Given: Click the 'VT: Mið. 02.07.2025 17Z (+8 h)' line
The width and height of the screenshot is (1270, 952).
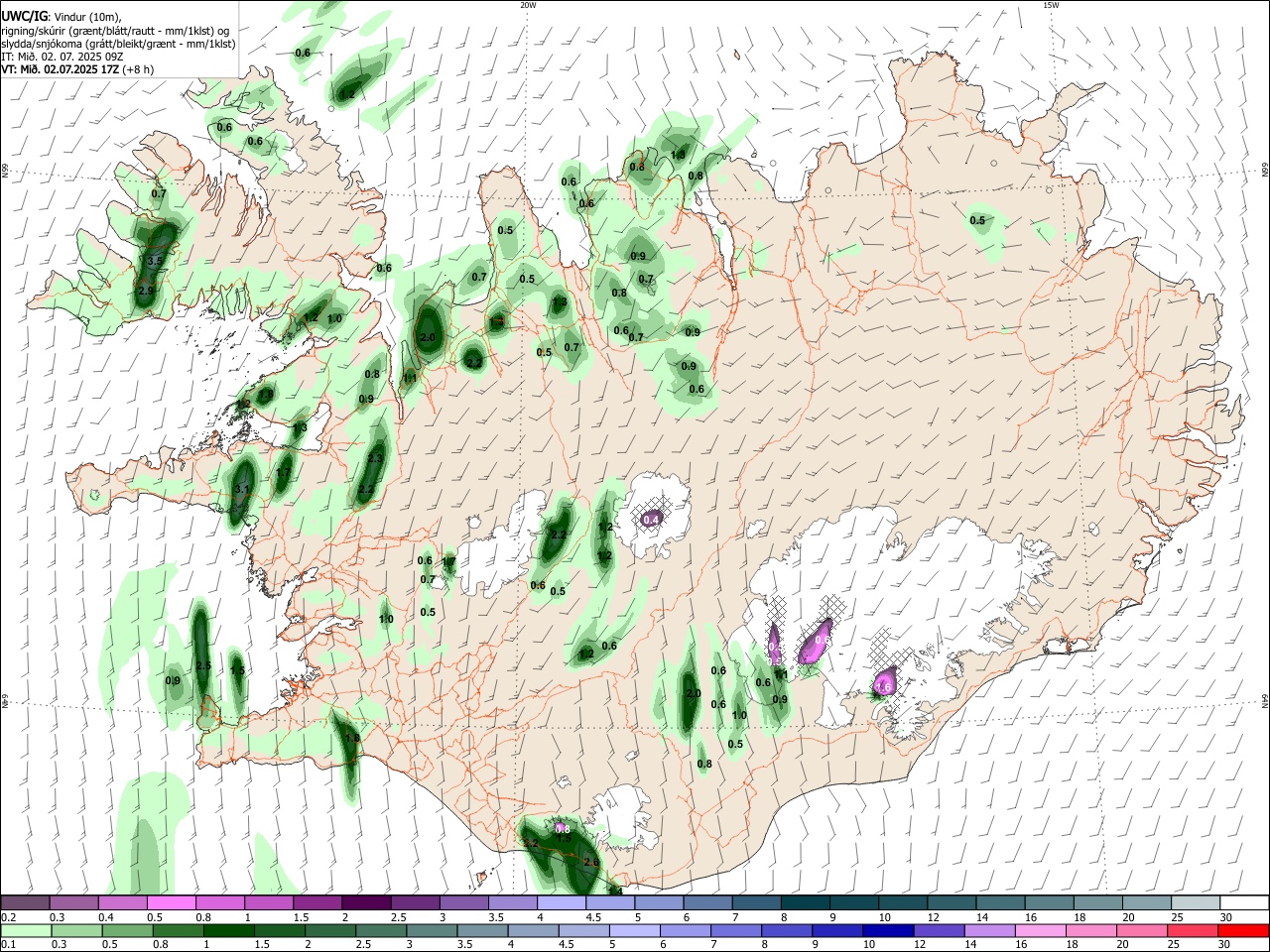Looking at the screenshot, I should pos(77,69).
